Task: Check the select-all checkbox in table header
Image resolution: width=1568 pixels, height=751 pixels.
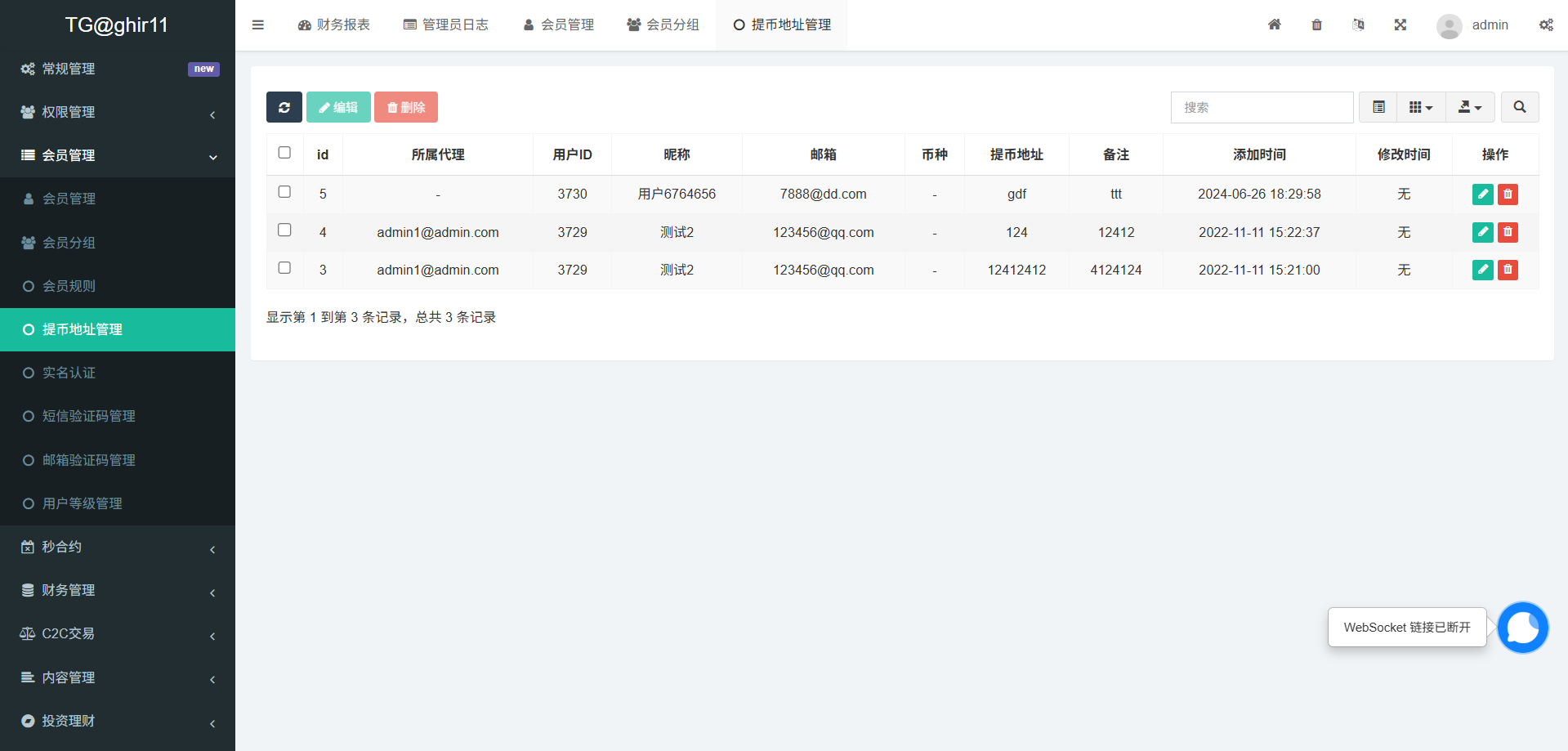Action: pyautogui.click(x=284, y=153)
